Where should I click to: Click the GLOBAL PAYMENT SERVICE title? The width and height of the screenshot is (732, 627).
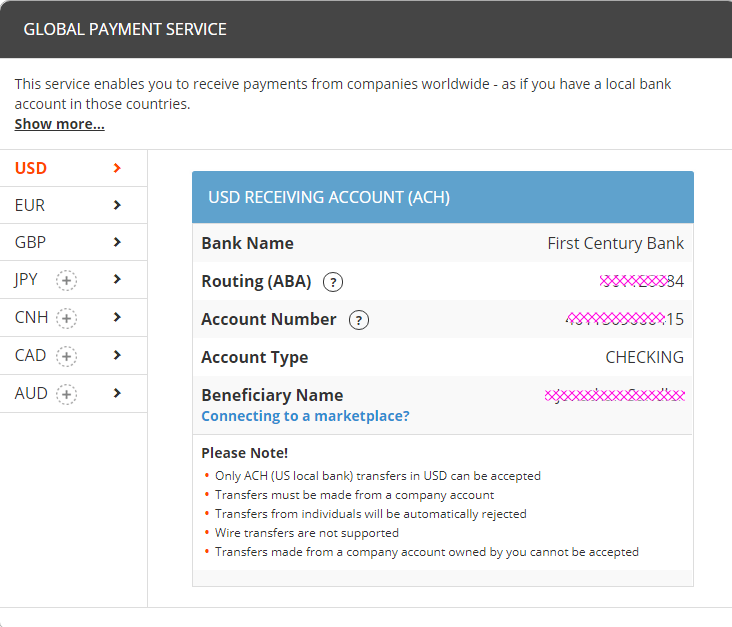125,29
